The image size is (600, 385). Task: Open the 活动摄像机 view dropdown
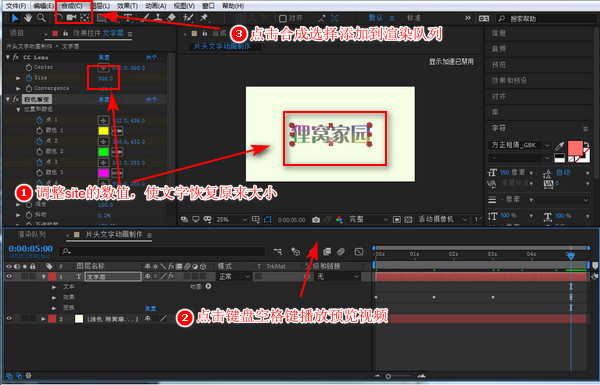(x=442, y=220)
